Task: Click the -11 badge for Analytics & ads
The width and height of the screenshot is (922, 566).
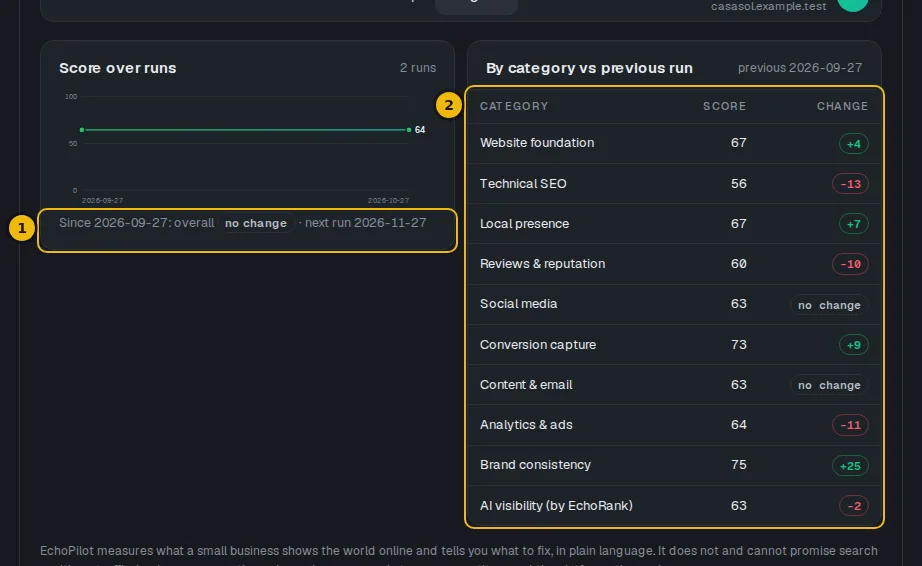Action: pos(850,425)
